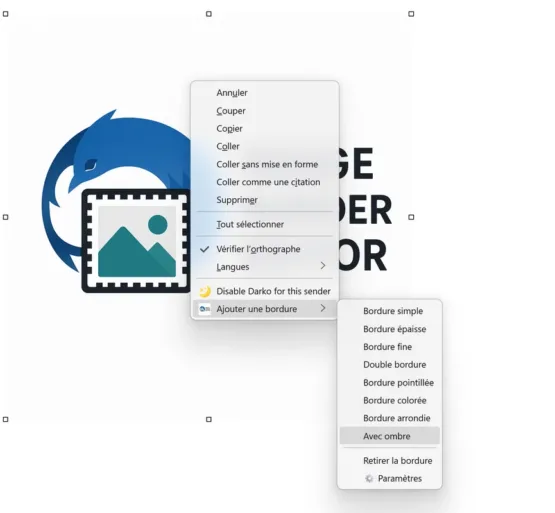The image size is (555, 513).
Task: Expand the Langues submenu arrow
Action: (322, 266)
